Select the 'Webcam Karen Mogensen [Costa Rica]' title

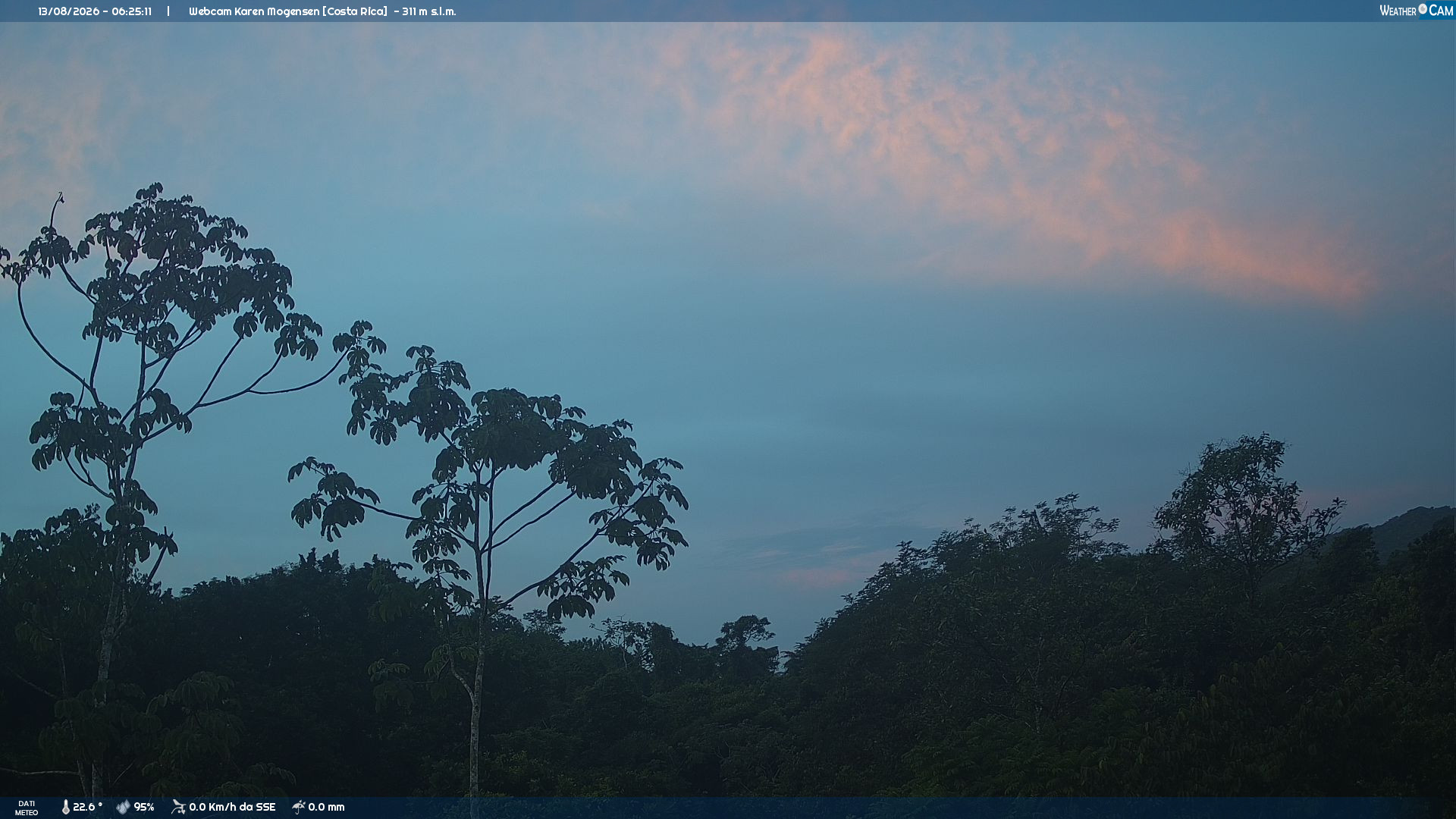coord(288,11)
